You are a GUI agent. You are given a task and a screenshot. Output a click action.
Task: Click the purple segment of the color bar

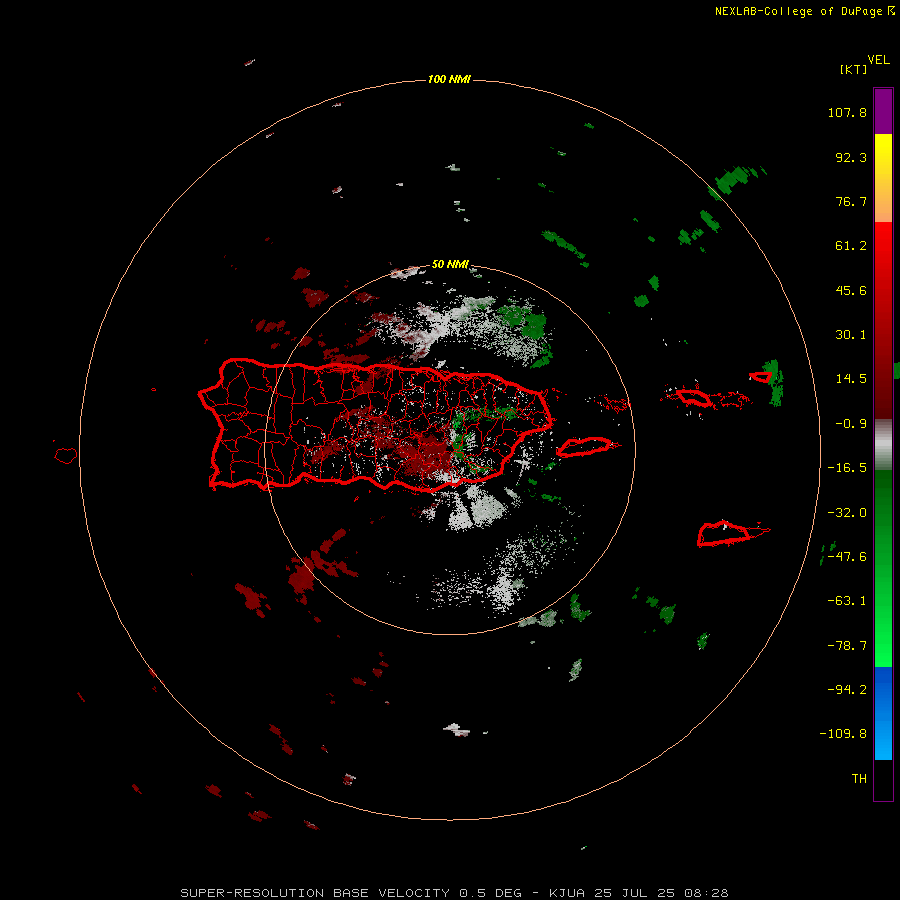883,111
